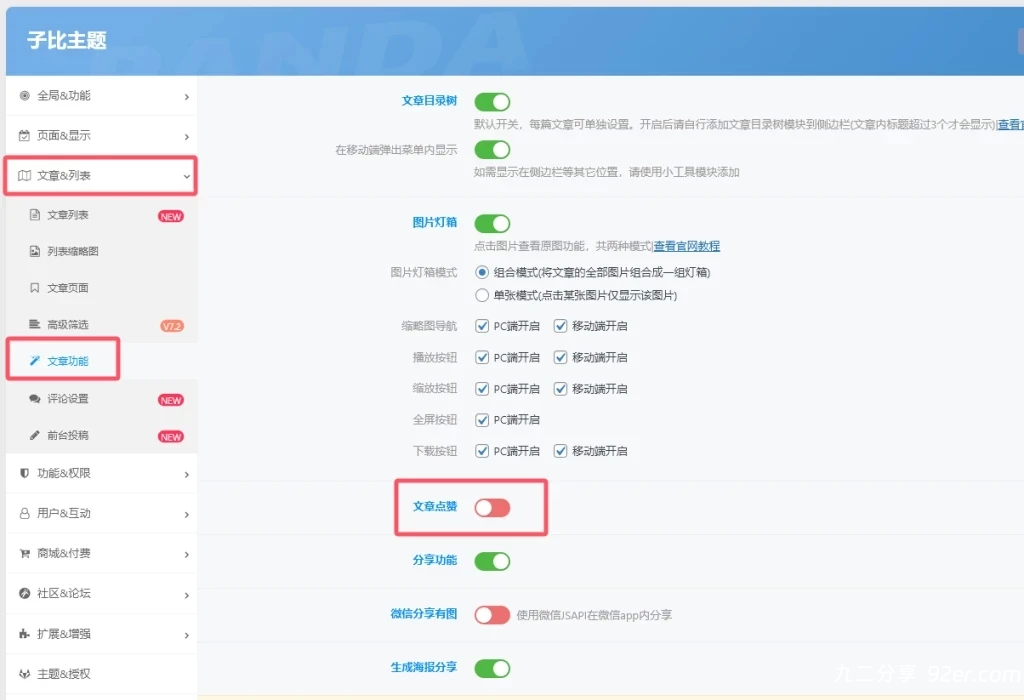
Task: Click the 功能&权限 shield icon
Action: [24, 473]
